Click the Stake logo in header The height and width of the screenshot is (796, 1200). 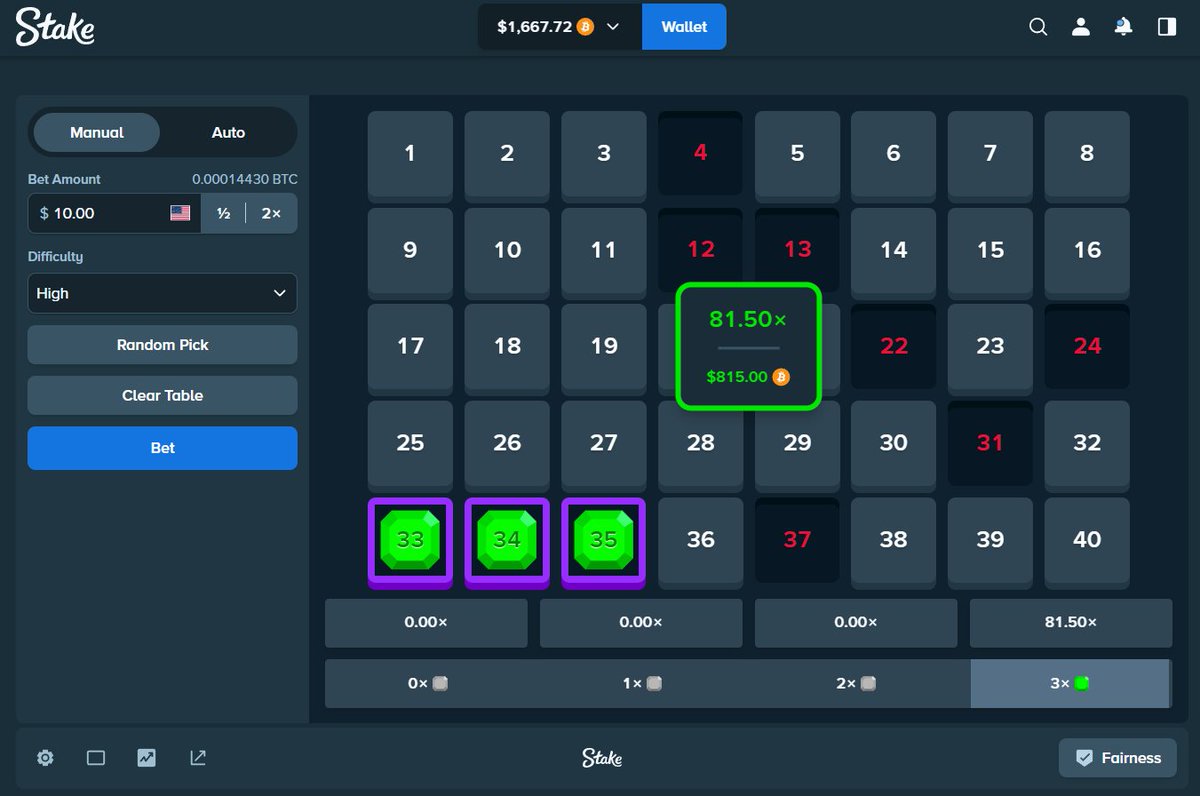pos(56,27)
